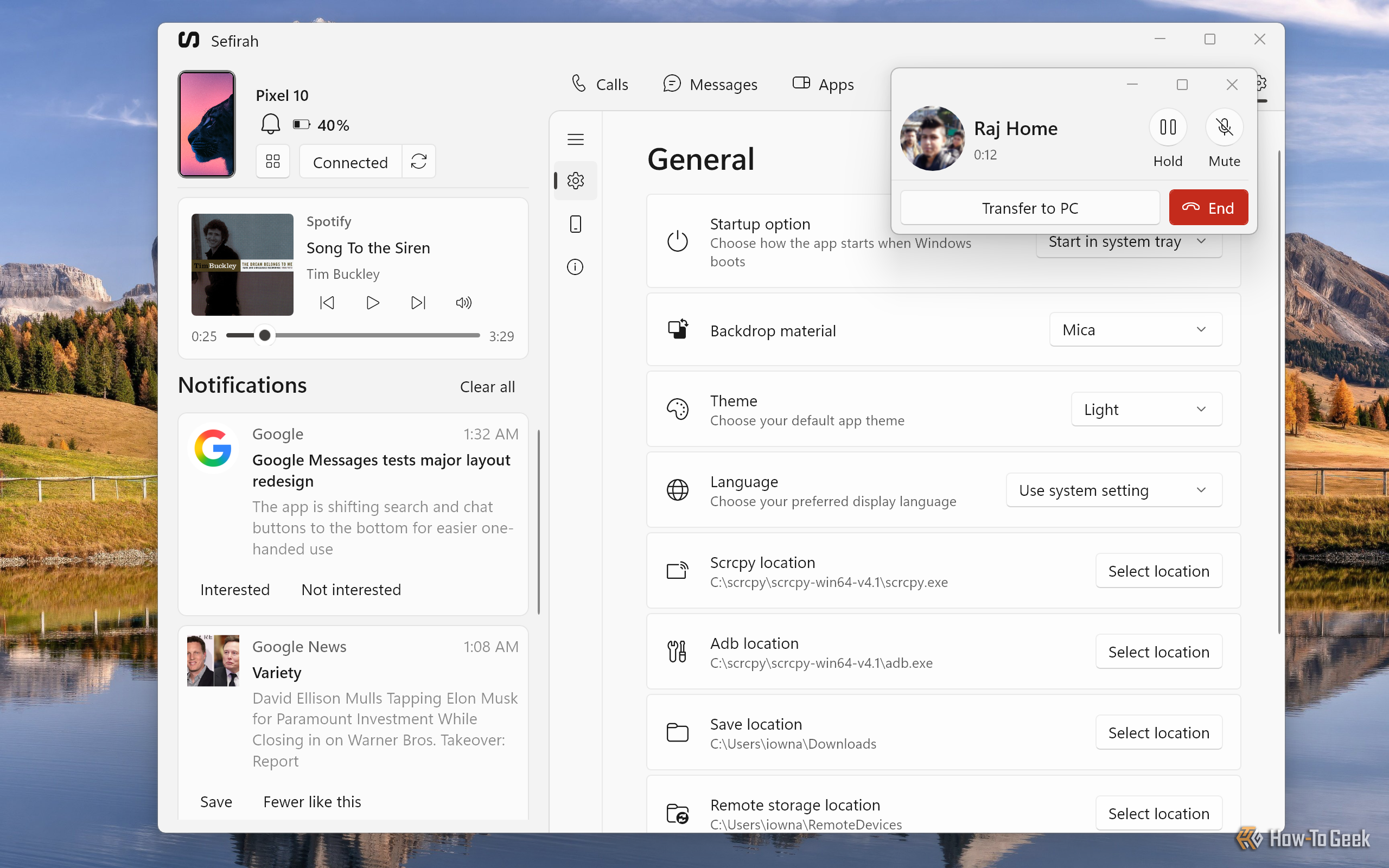This screenshot has width=1389, height=868.
Task: Click the Google logo on notification
Action: click(x=213, y=448)
